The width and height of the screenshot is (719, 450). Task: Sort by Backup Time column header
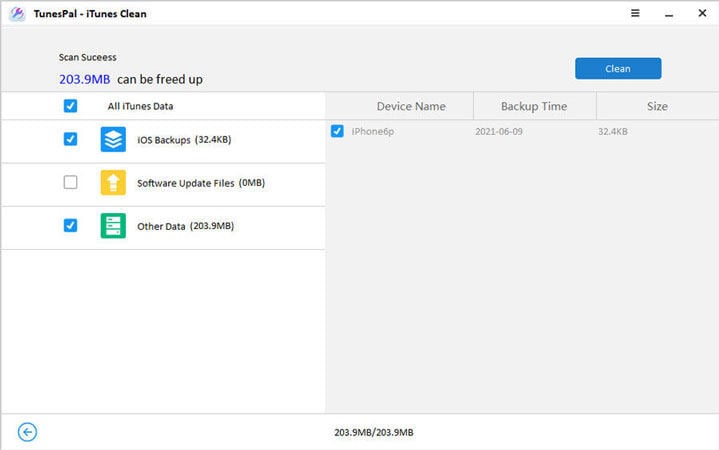(x=534, y=106)
